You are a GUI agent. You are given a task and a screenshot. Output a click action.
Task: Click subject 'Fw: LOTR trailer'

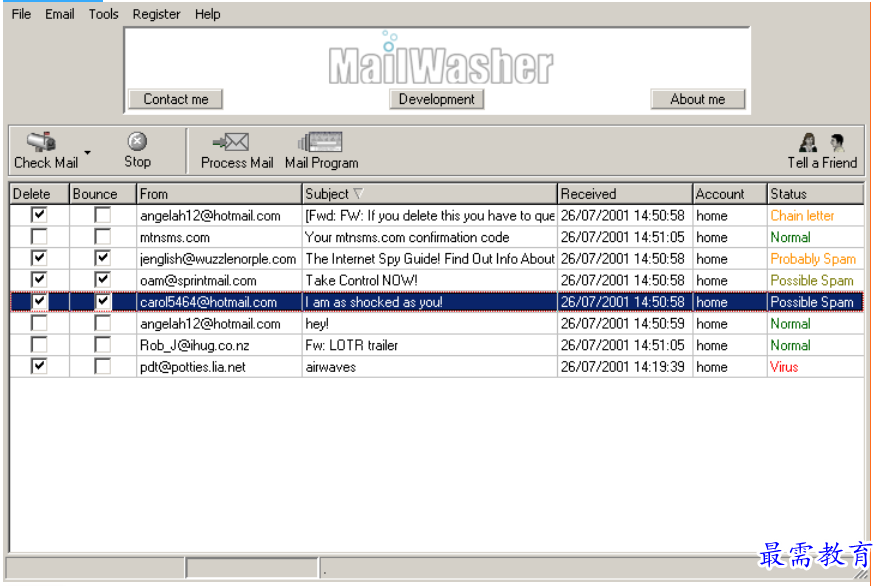[x=352, y=346]
